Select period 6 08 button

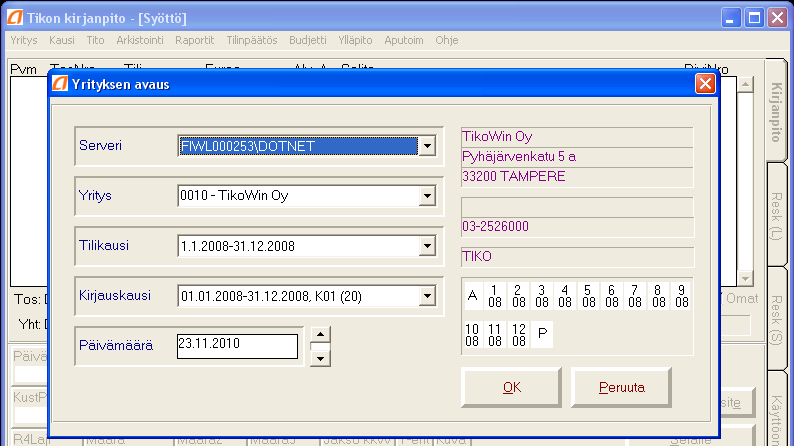(612, 296)
